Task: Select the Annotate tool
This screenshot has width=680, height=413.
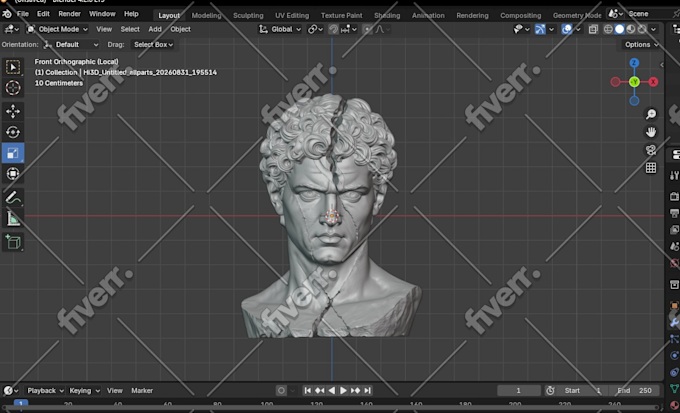Action: pyautogui.click(x=13, y=198)
